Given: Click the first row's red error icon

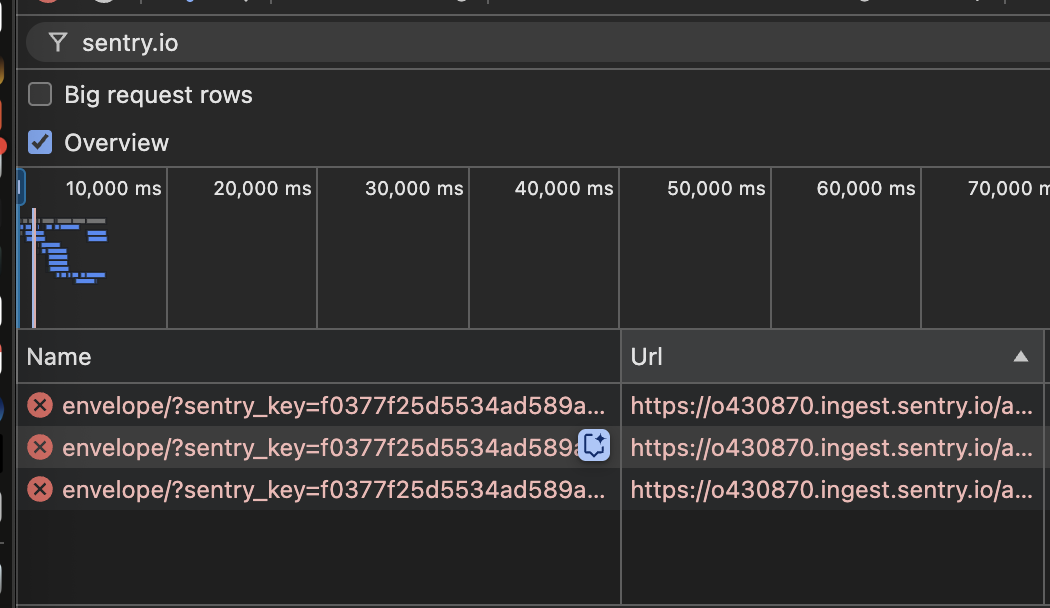Looking at the screenshot, I should coord(40,405).
